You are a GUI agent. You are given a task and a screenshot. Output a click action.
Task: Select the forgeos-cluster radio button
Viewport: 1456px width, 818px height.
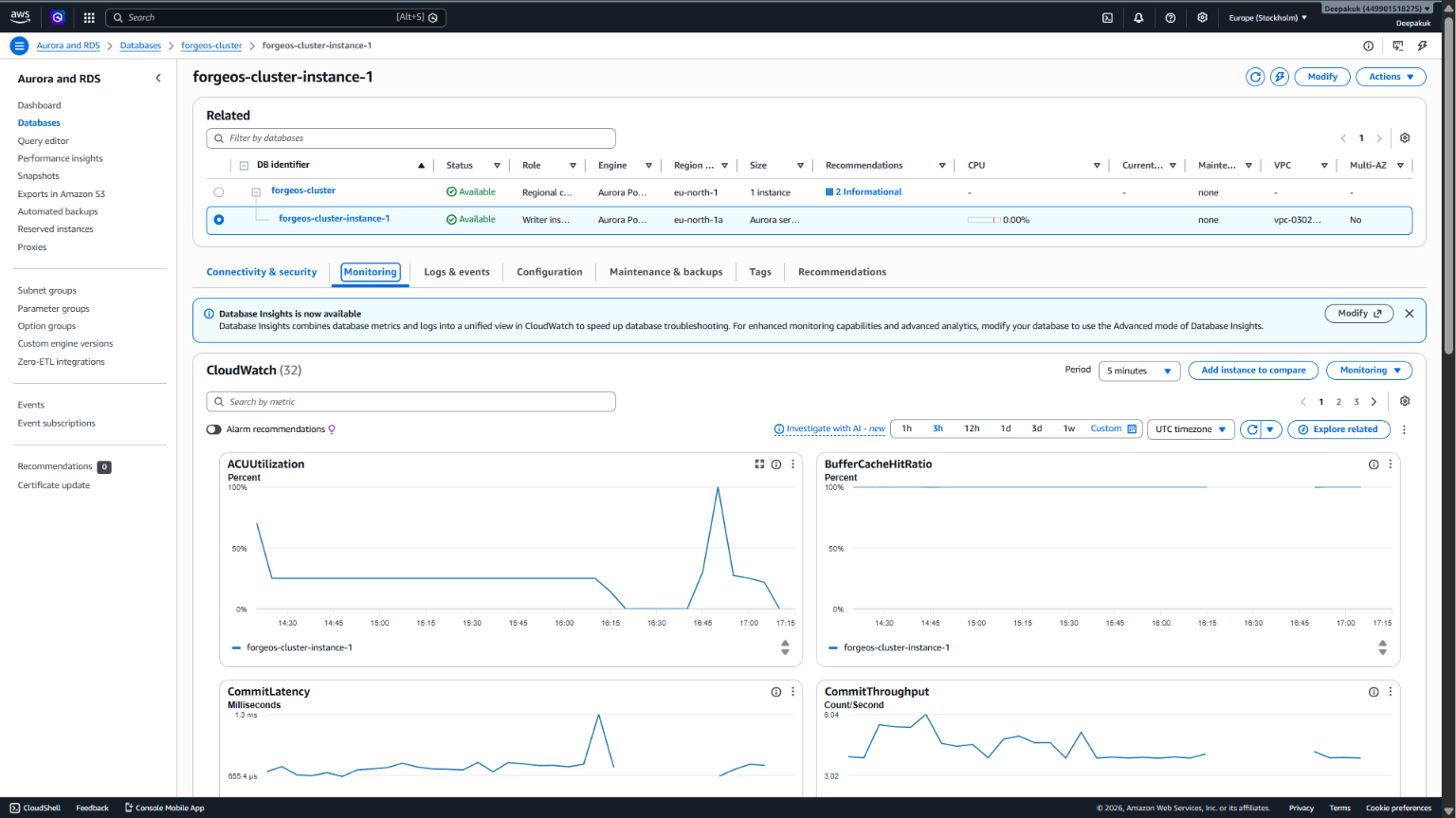pos(219,192)
